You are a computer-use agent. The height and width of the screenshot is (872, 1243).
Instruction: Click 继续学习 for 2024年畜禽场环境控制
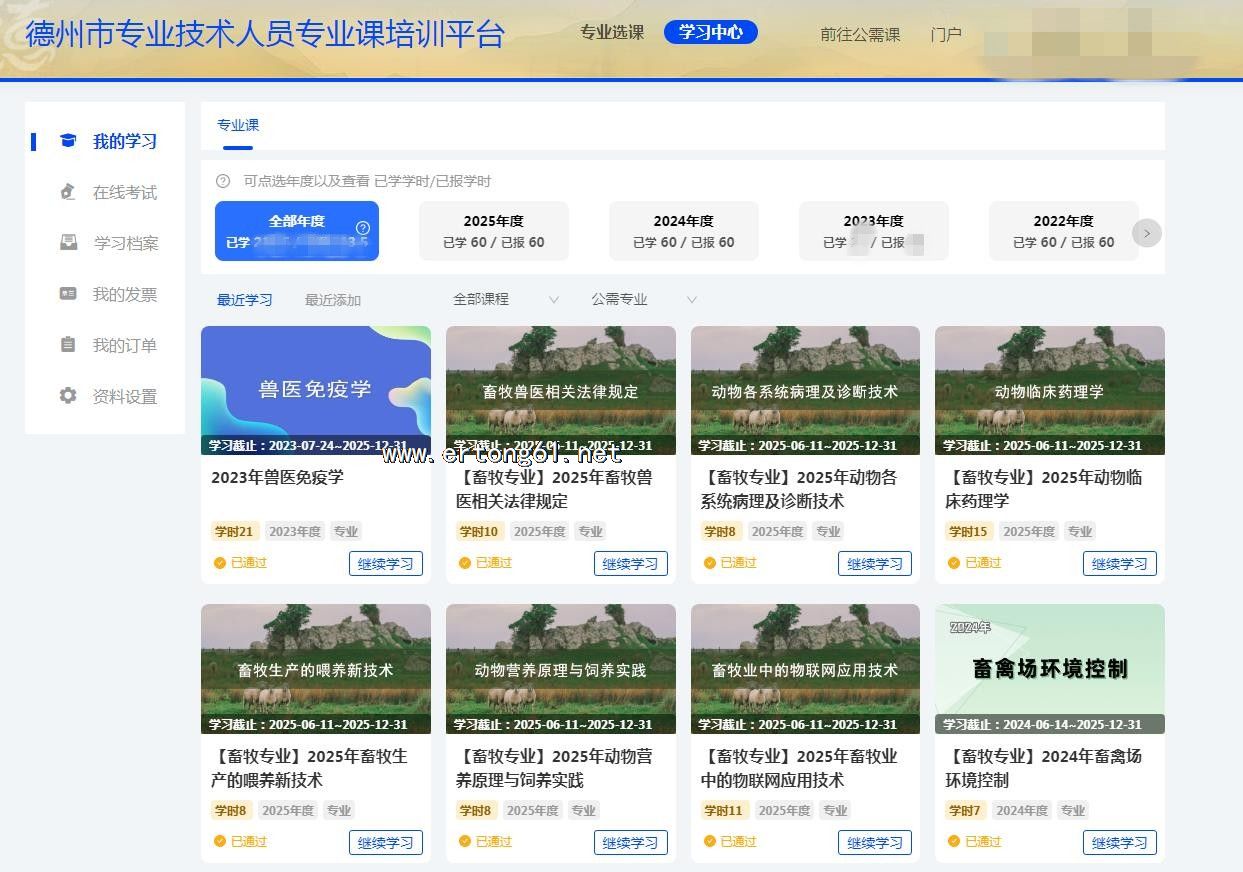[x=1119, y=842]
